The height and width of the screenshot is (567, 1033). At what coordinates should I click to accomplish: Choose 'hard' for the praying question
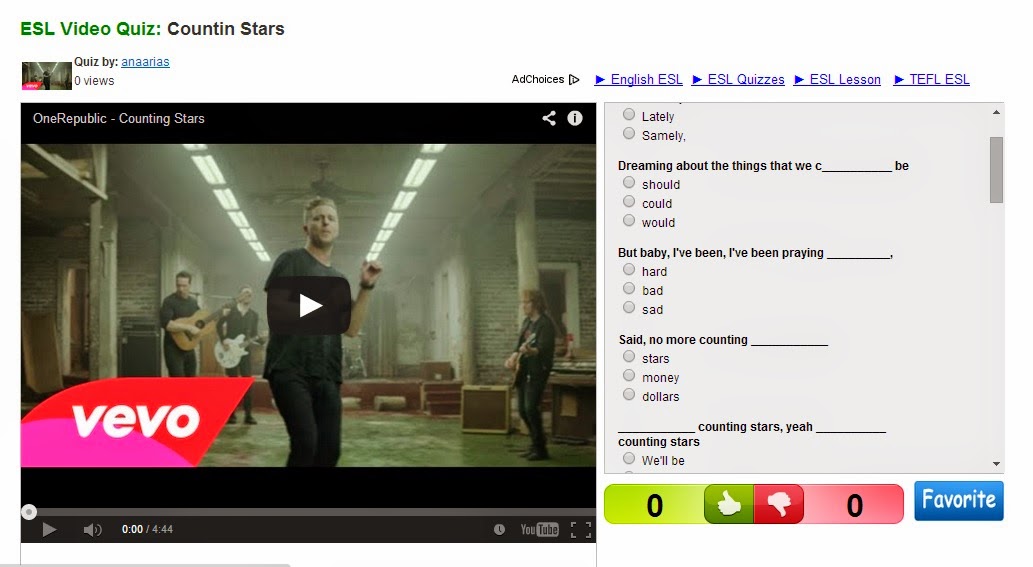tap(629, 269)
